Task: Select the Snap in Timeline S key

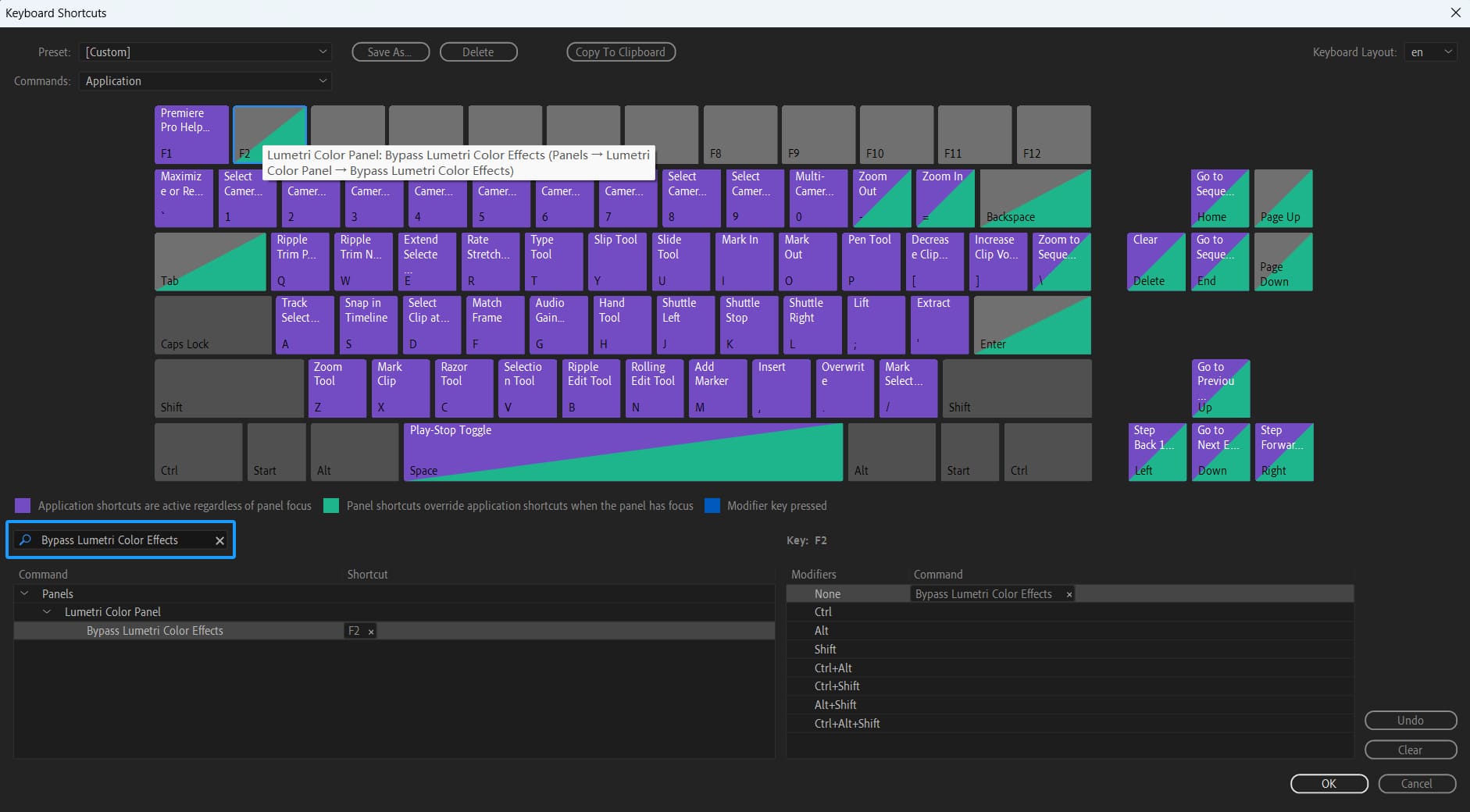Action: pos(368,325)
